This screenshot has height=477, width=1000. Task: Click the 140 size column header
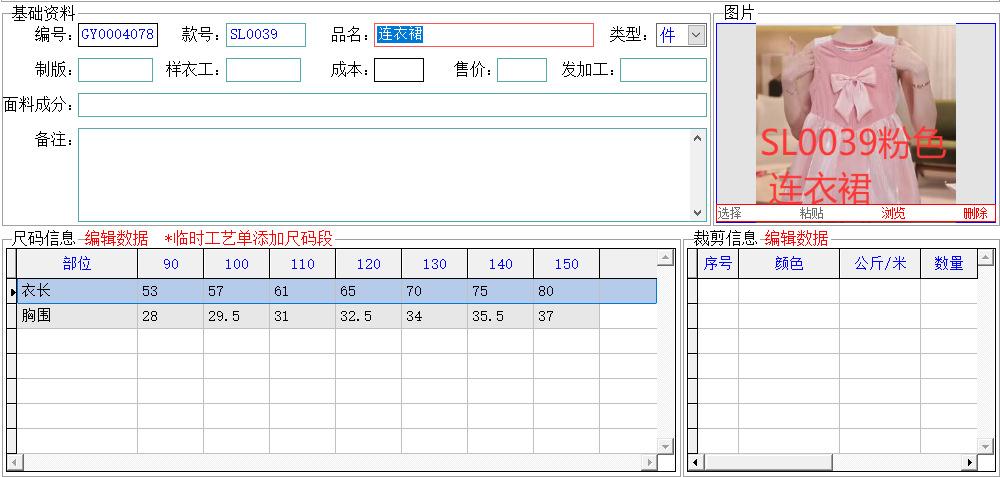[x=501, y=264]
